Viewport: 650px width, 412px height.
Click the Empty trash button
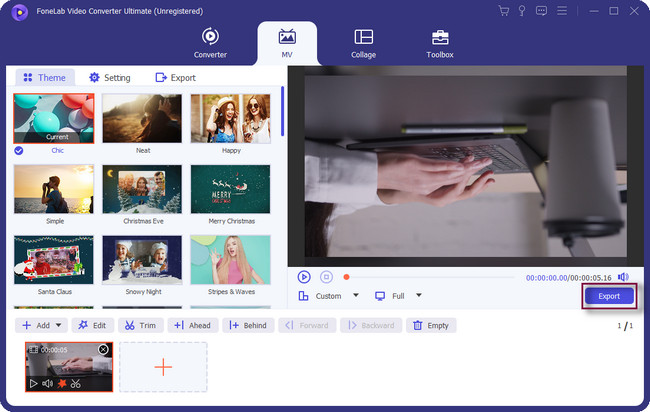[x=431, y=325]
